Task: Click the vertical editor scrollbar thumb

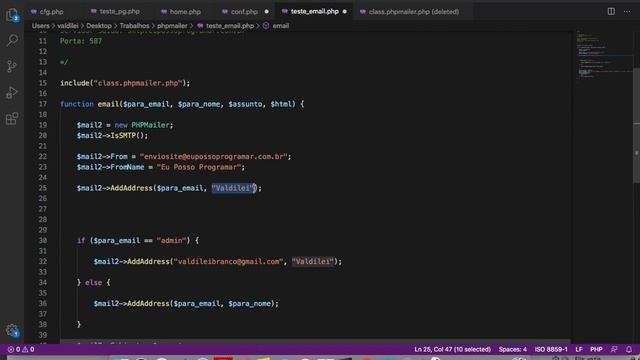Action: [x=636, y=124]
